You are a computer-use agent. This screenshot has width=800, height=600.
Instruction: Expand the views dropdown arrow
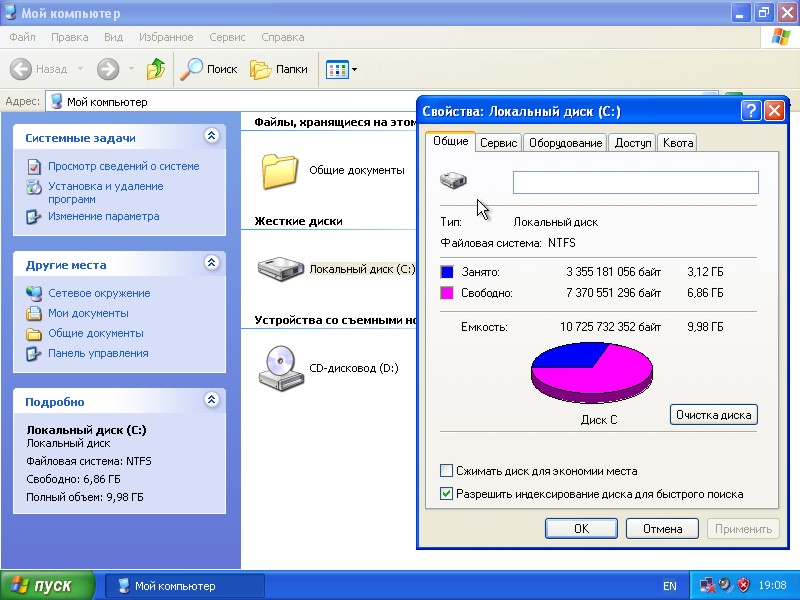(355, 69)
